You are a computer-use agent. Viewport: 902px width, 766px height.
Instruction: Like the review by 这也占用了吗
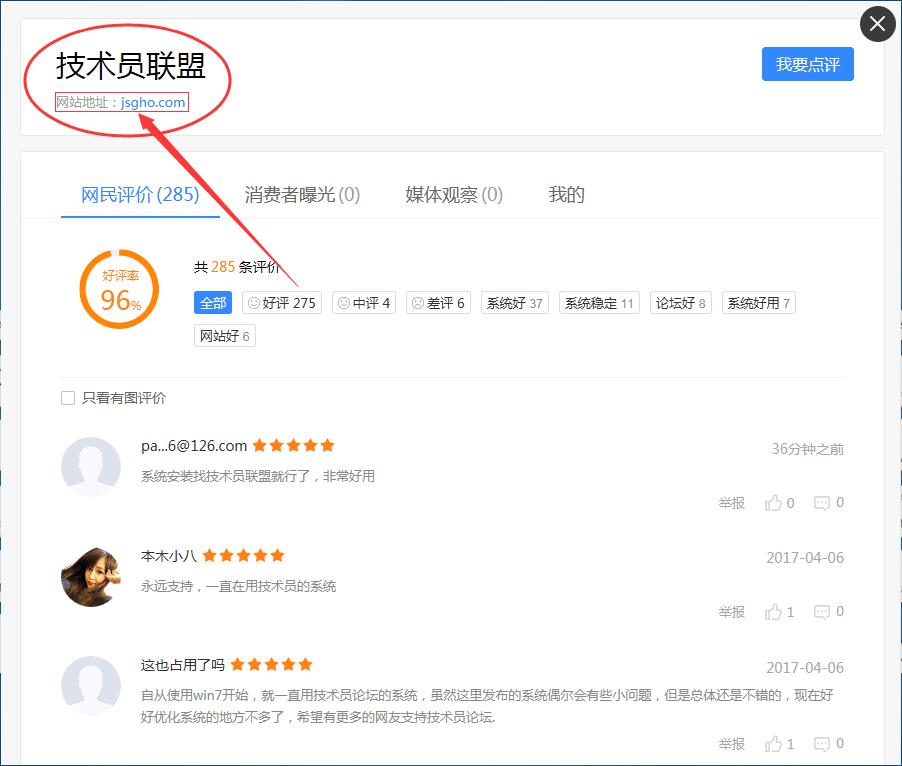pos(774,744)
